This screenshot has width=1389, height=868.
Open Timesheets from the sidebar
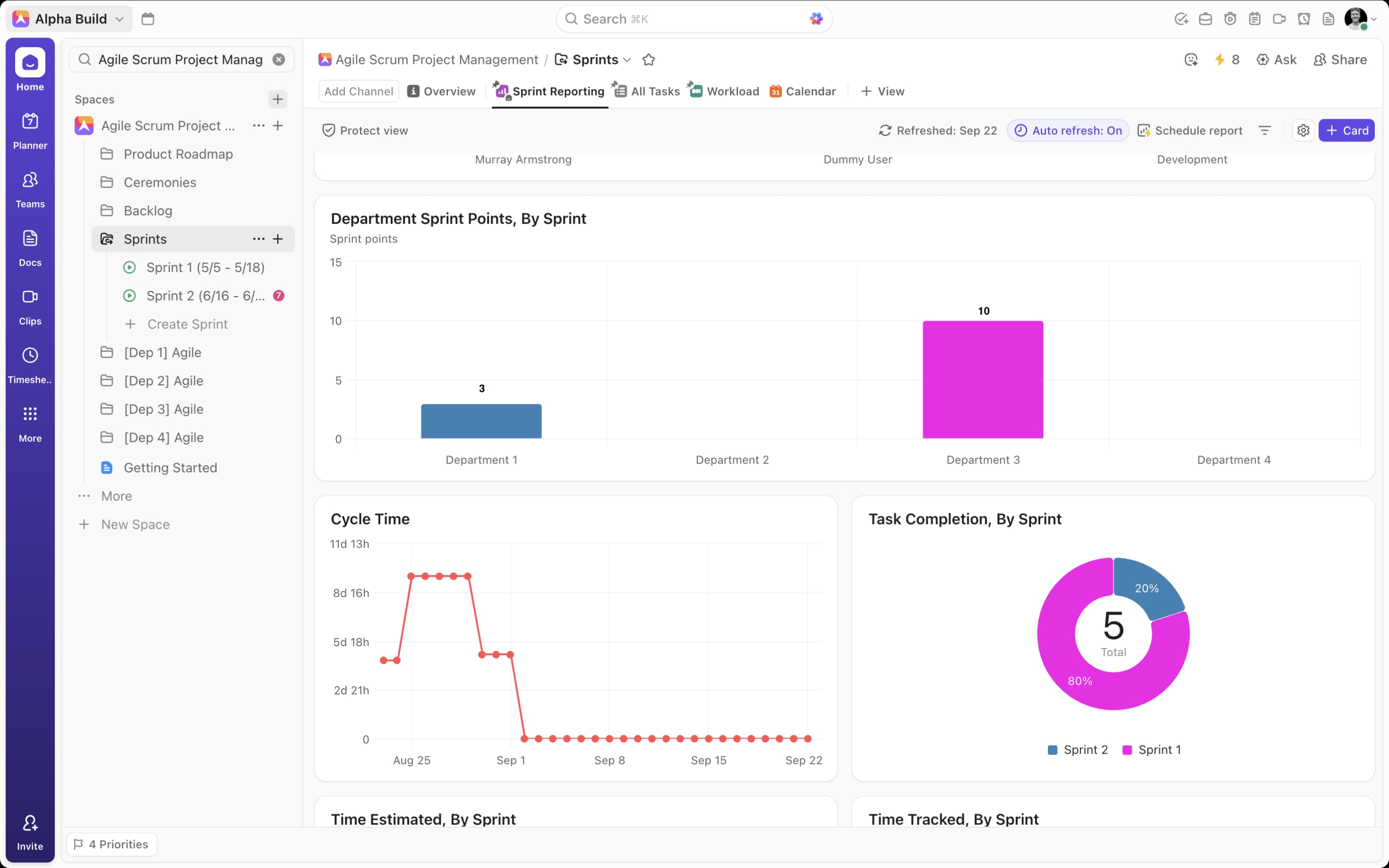pos(30,365)
